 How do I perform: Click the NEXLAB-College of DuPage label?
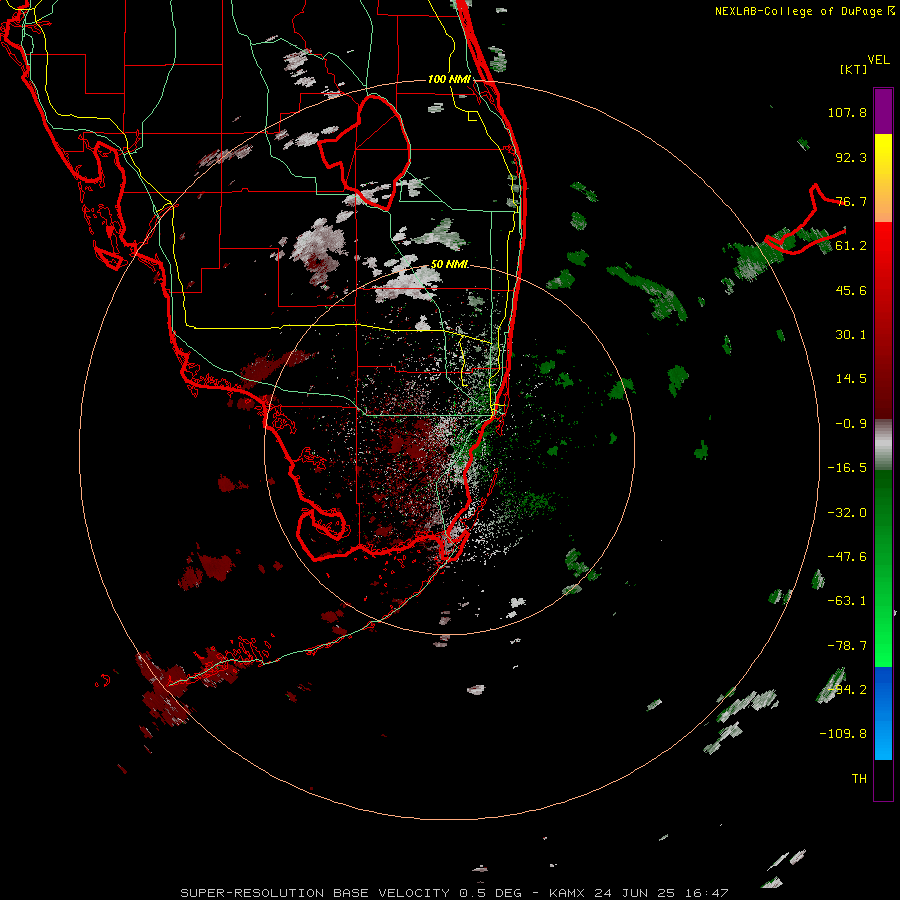[801, 11]
